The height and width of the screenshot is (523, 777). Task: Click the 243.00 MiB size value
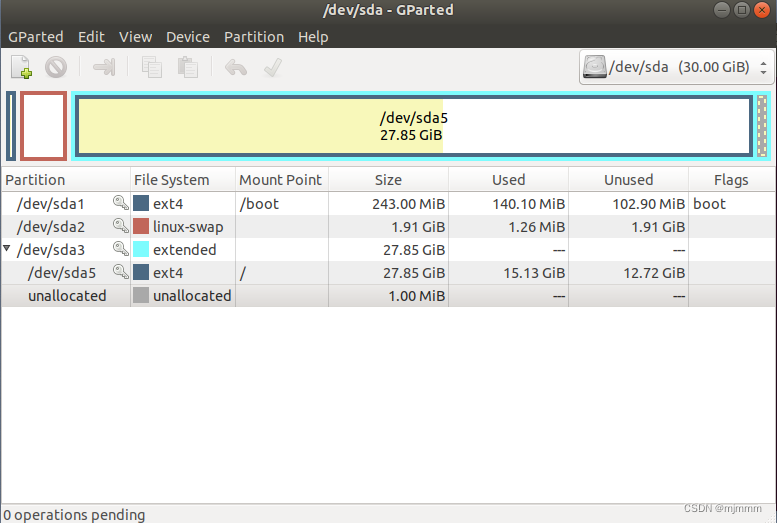[408, 204]
